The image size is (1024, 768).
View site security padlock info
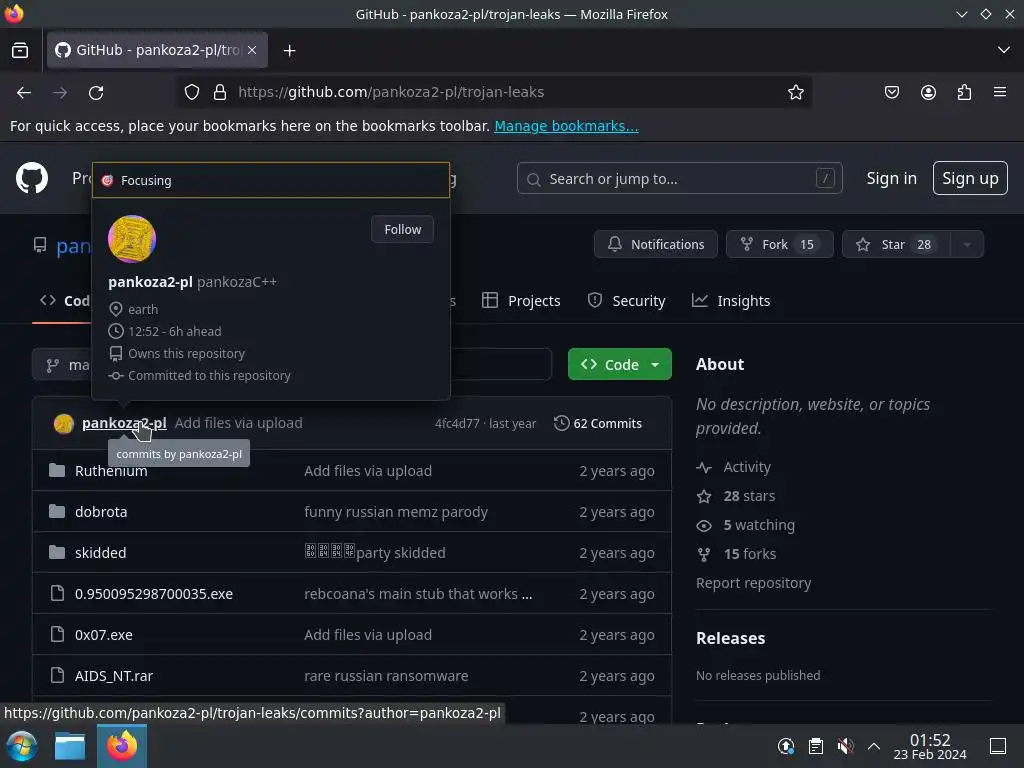(x=220, y=93)
